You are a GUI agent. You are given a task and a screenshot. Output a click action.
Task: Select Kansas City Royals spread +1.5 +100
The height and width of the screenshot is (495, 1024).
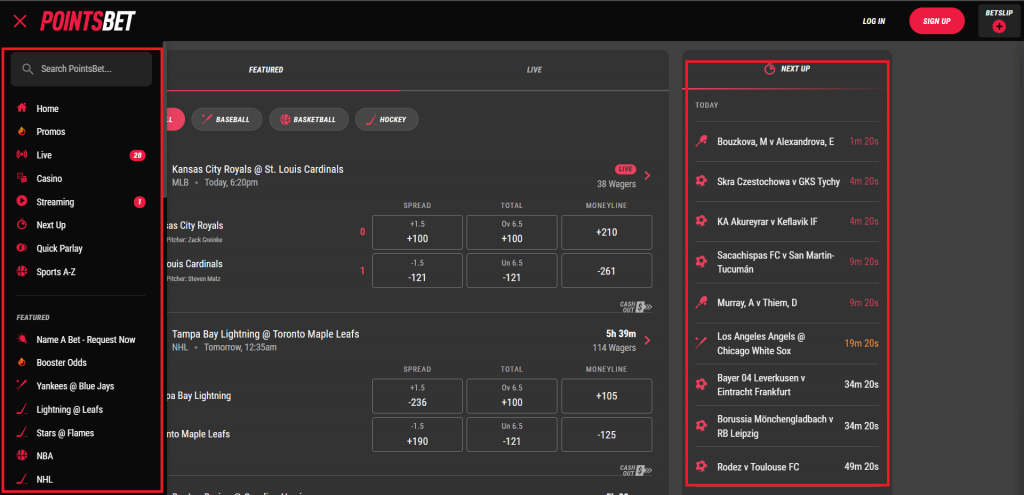tap(417, 232)
